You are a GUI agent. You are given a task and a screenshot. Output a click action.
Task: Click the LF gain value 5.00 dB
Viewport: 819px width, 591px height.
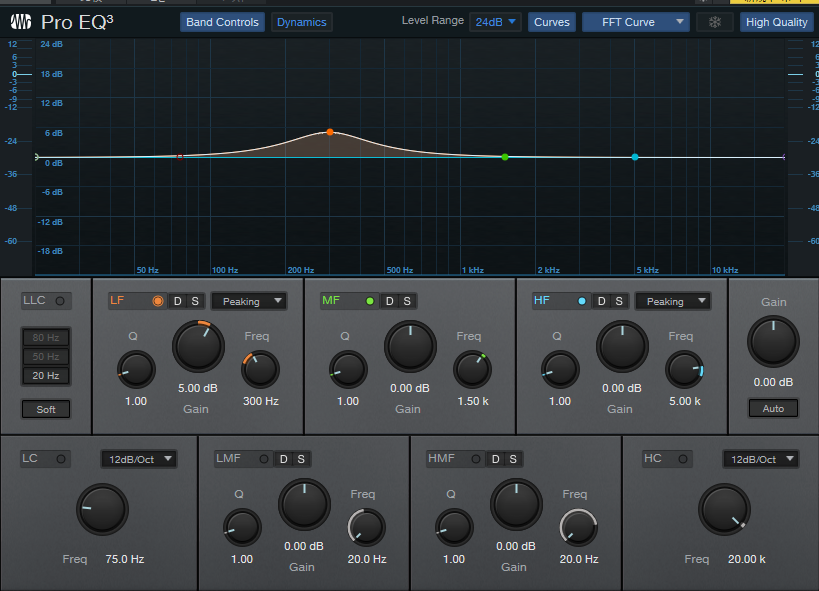pos(198,388)
